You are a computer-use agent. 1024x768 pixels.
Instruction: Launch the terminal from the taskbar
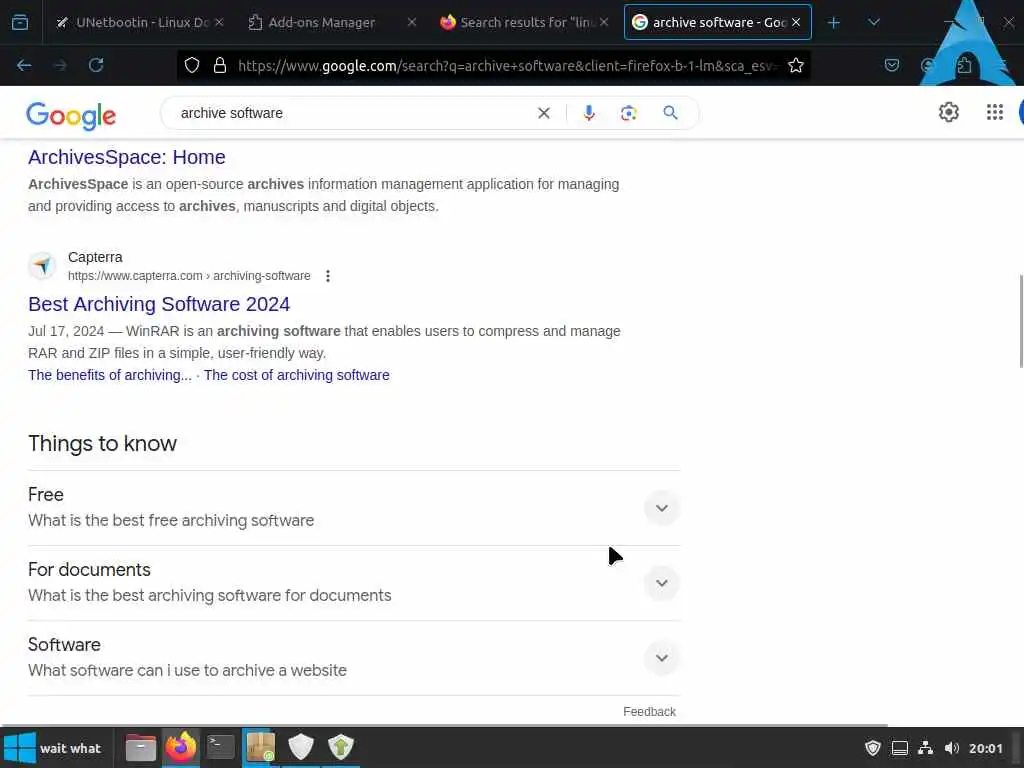point(220,747)
